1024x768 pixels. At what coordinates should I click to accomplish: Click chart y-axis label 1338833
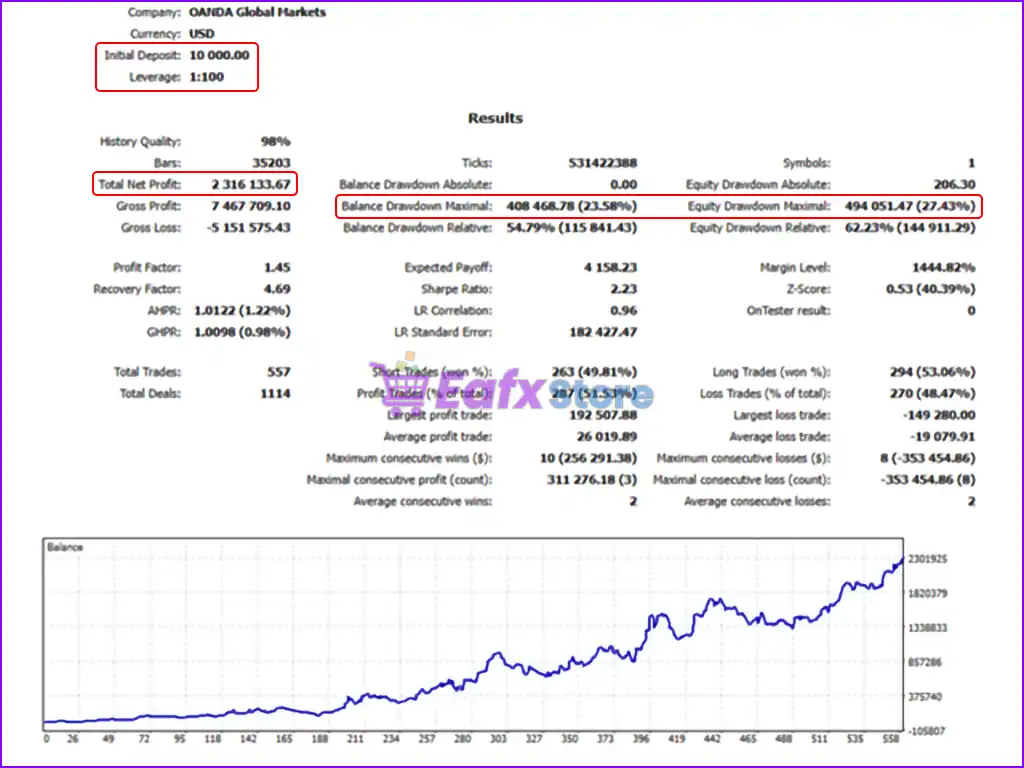coord(927,628)
